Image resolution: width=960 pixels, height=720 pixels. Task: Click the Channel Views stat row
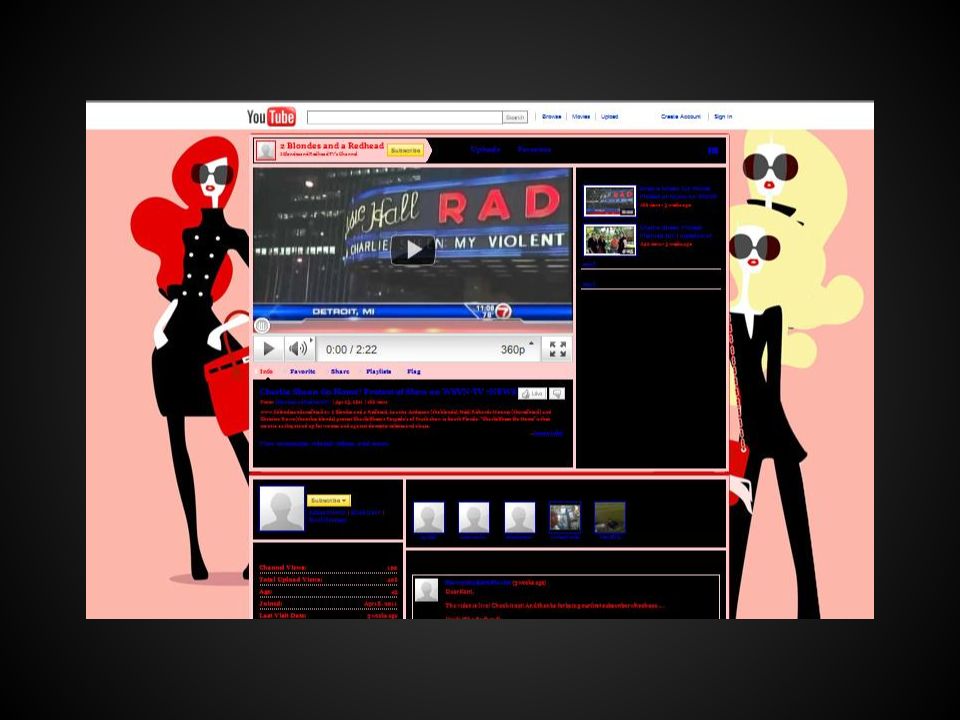click(328, 568)
